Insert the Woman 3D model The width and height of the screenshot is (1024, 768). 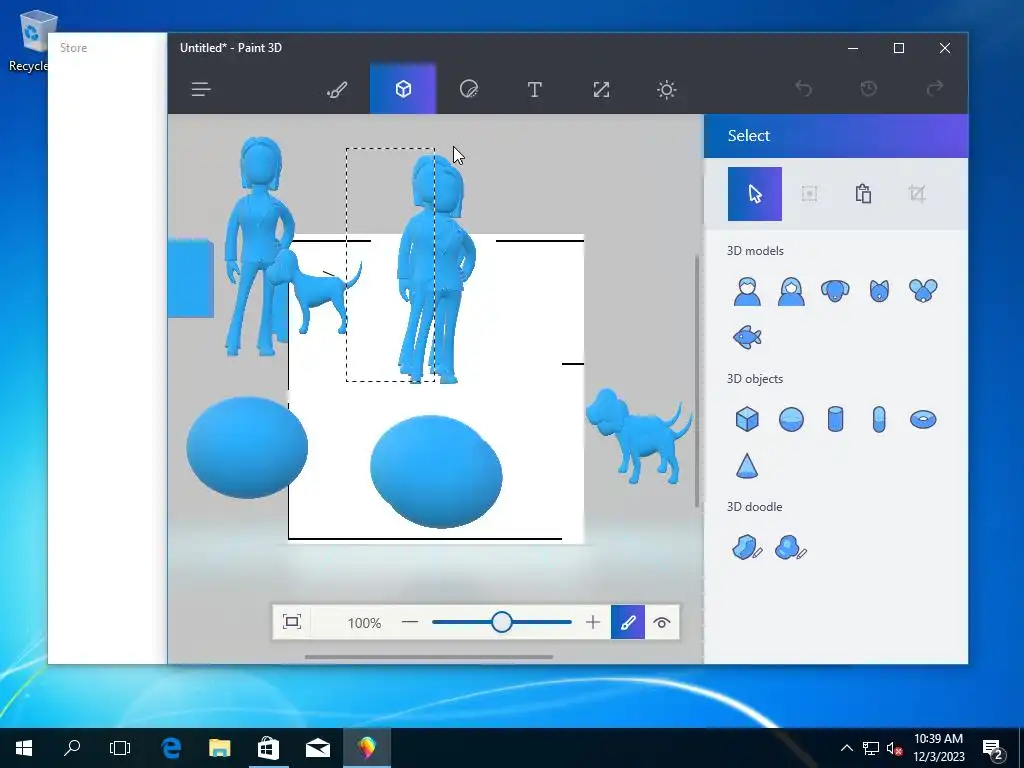[791, 291]
